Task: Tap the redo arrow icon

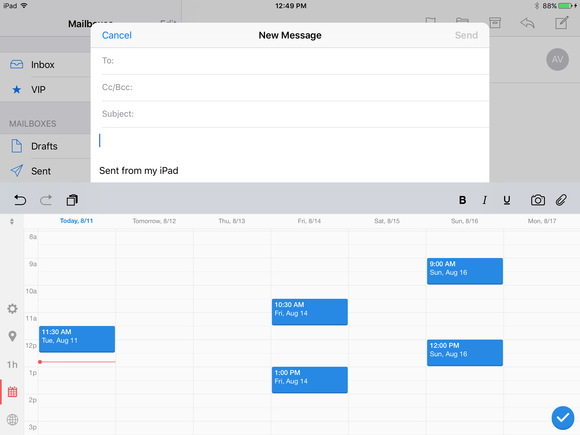Action: click(46, 200)
